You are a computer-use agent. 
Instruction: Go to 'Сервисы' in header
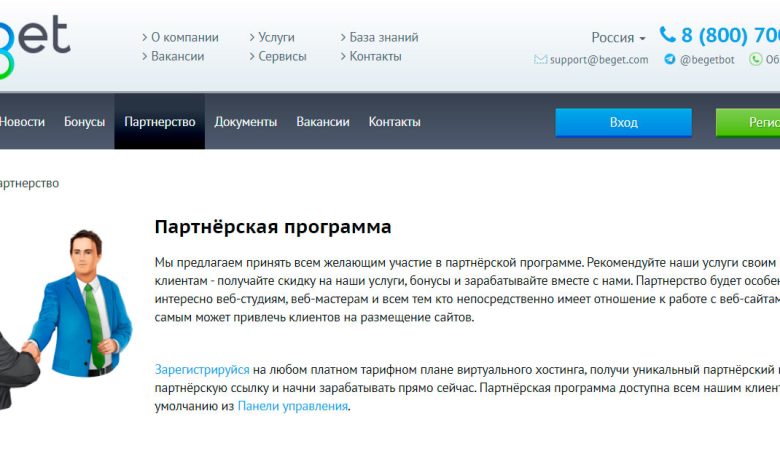282,57
